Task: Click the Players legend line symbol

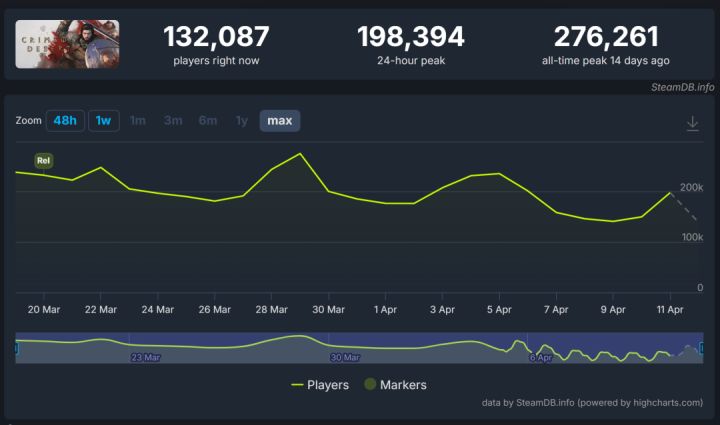Action: click(x=298, y=385)
